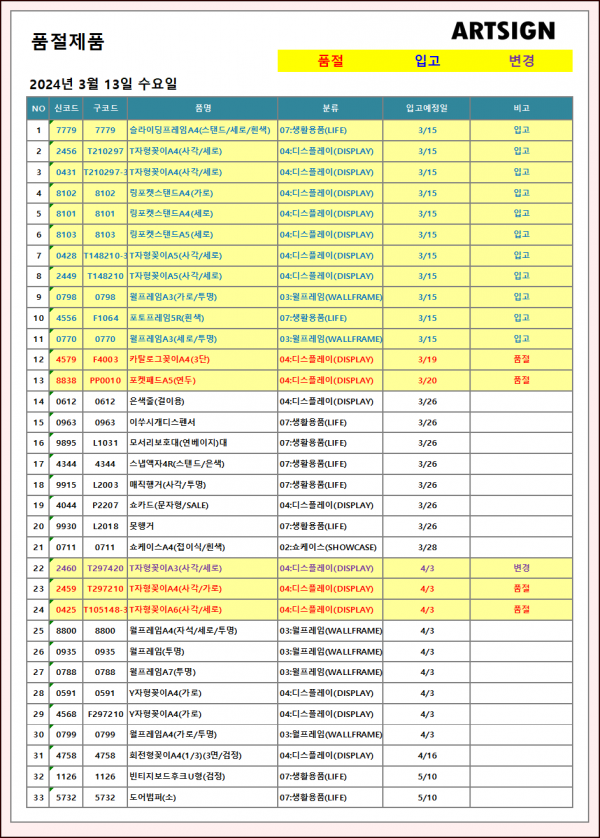The height and width of the screenshot is (838, 600).
Task: Select the 02:쇼케이스(SHOWCASE) category cell
Action: 328,547
